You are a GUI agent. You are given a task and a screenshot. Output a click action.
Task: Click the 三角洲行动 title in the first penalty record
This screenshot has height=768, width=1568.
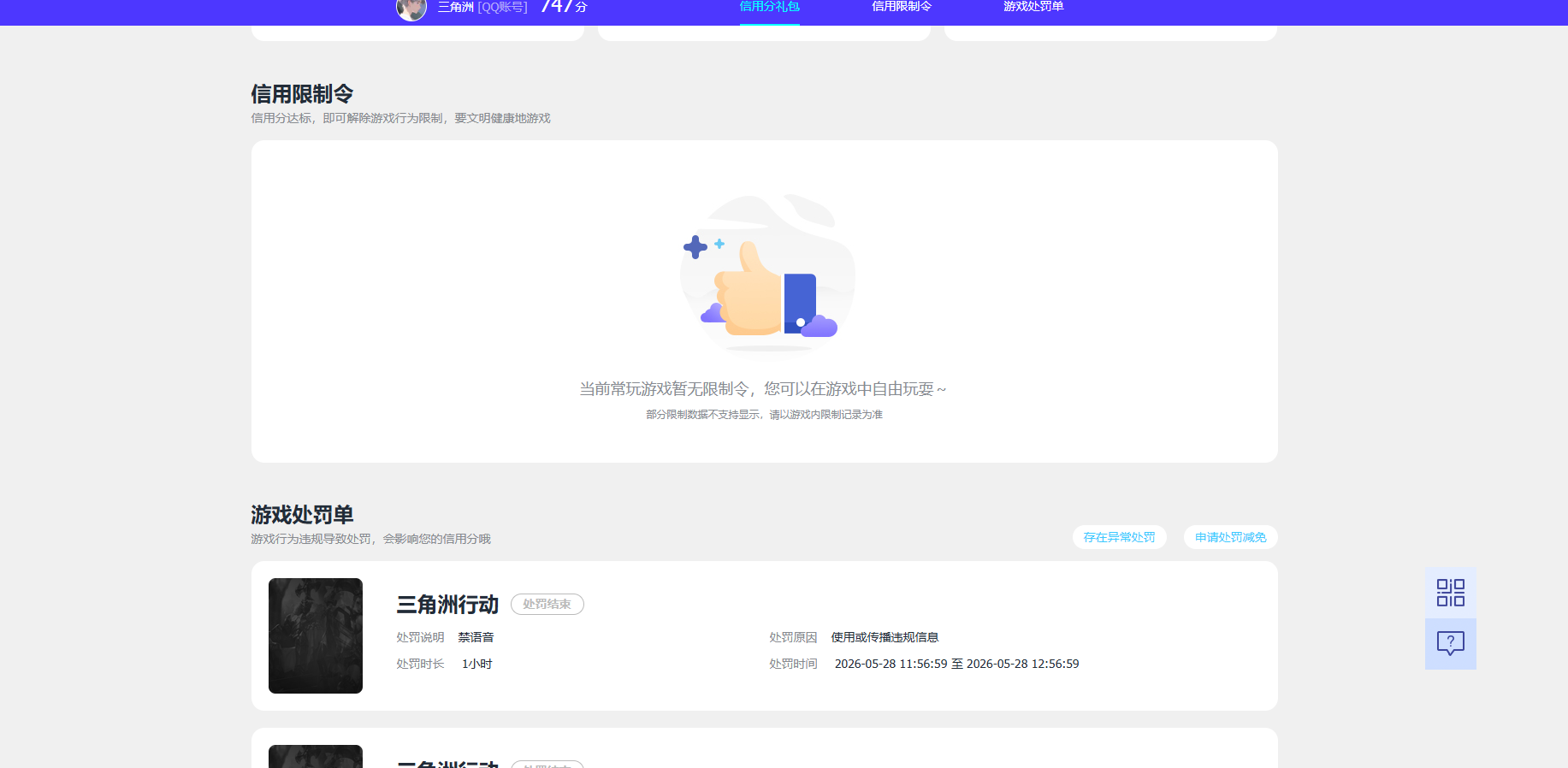447,605
